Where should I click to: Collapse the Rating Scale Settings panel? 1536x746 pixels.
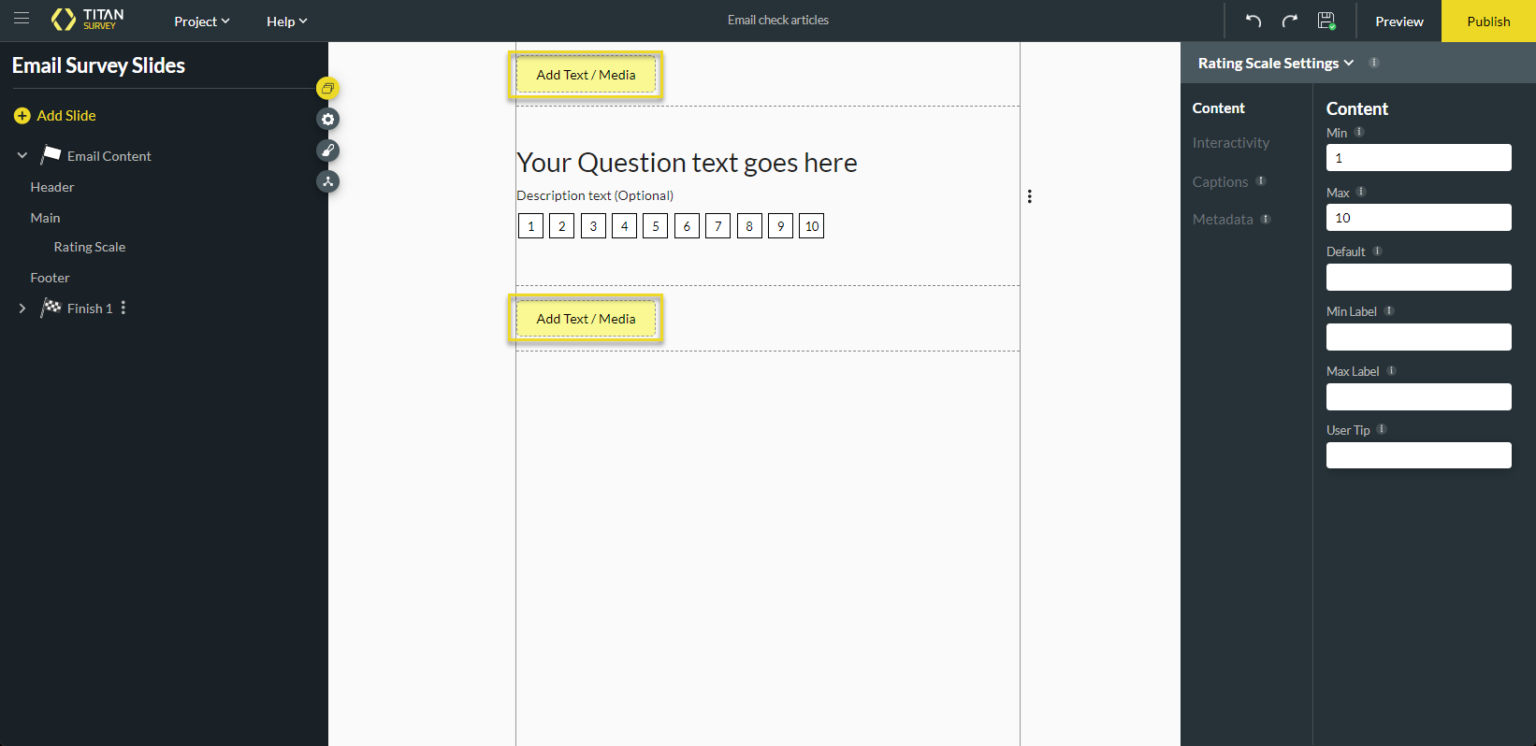point(1349,62)
